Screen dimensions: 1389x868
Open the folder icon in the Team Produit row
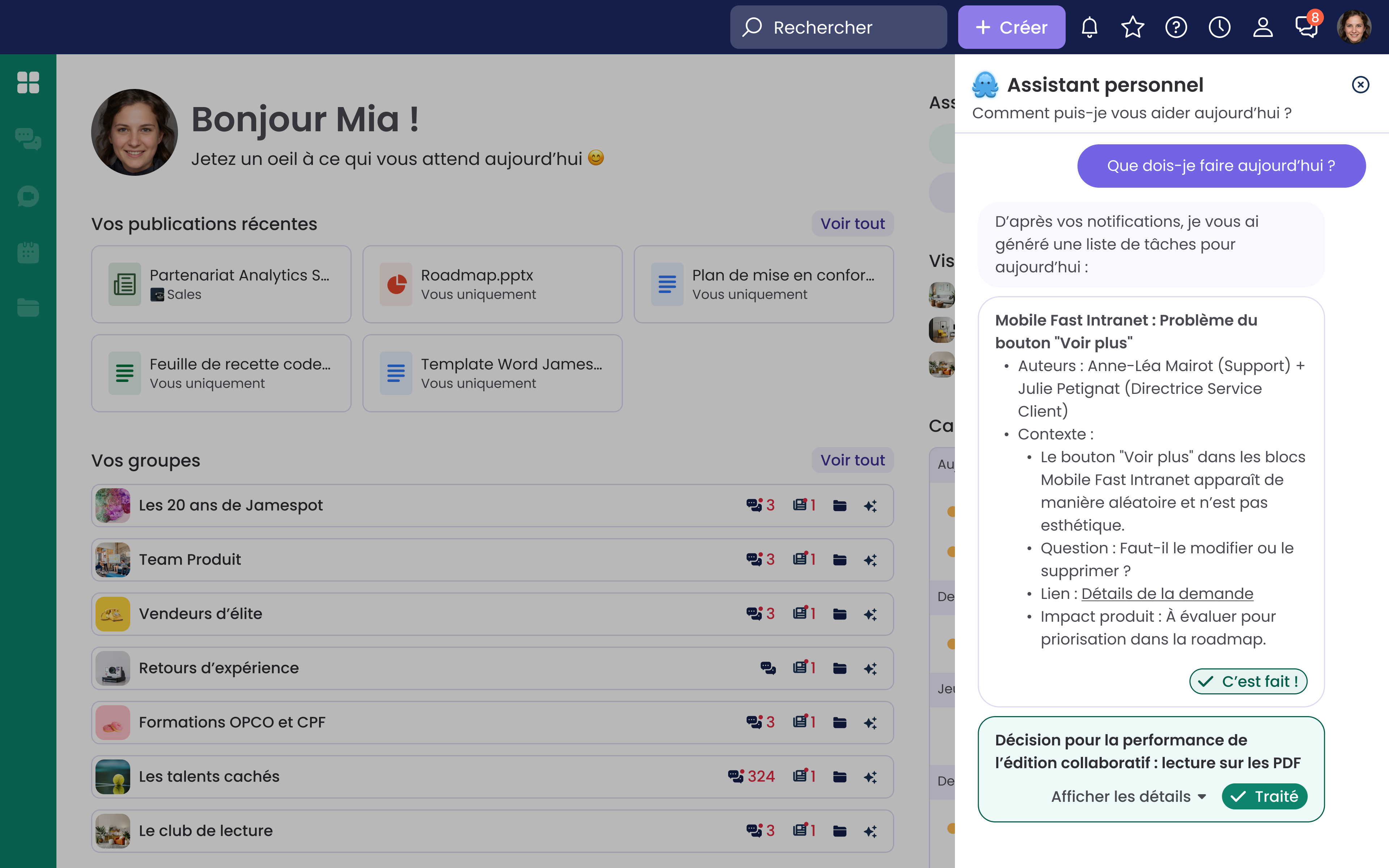pyautogui.click(x=840, y=560)
